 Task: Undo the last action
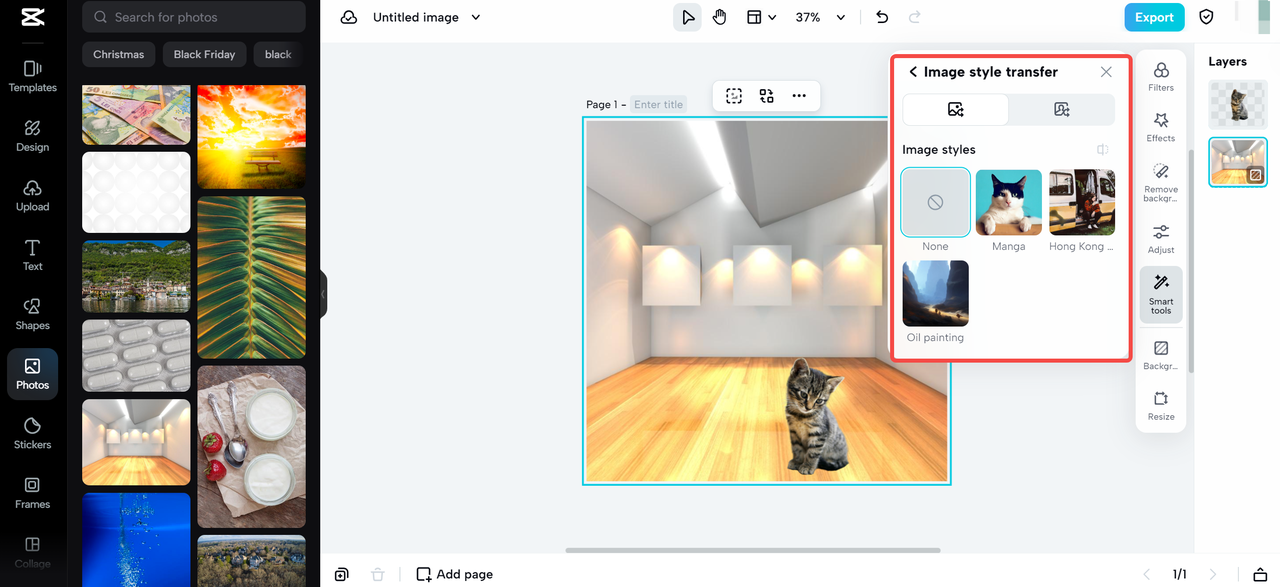point(881,17)
